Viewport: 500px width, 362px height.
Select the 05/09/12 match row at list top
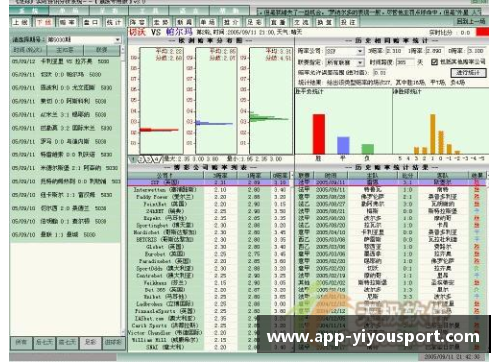(65, 61)
